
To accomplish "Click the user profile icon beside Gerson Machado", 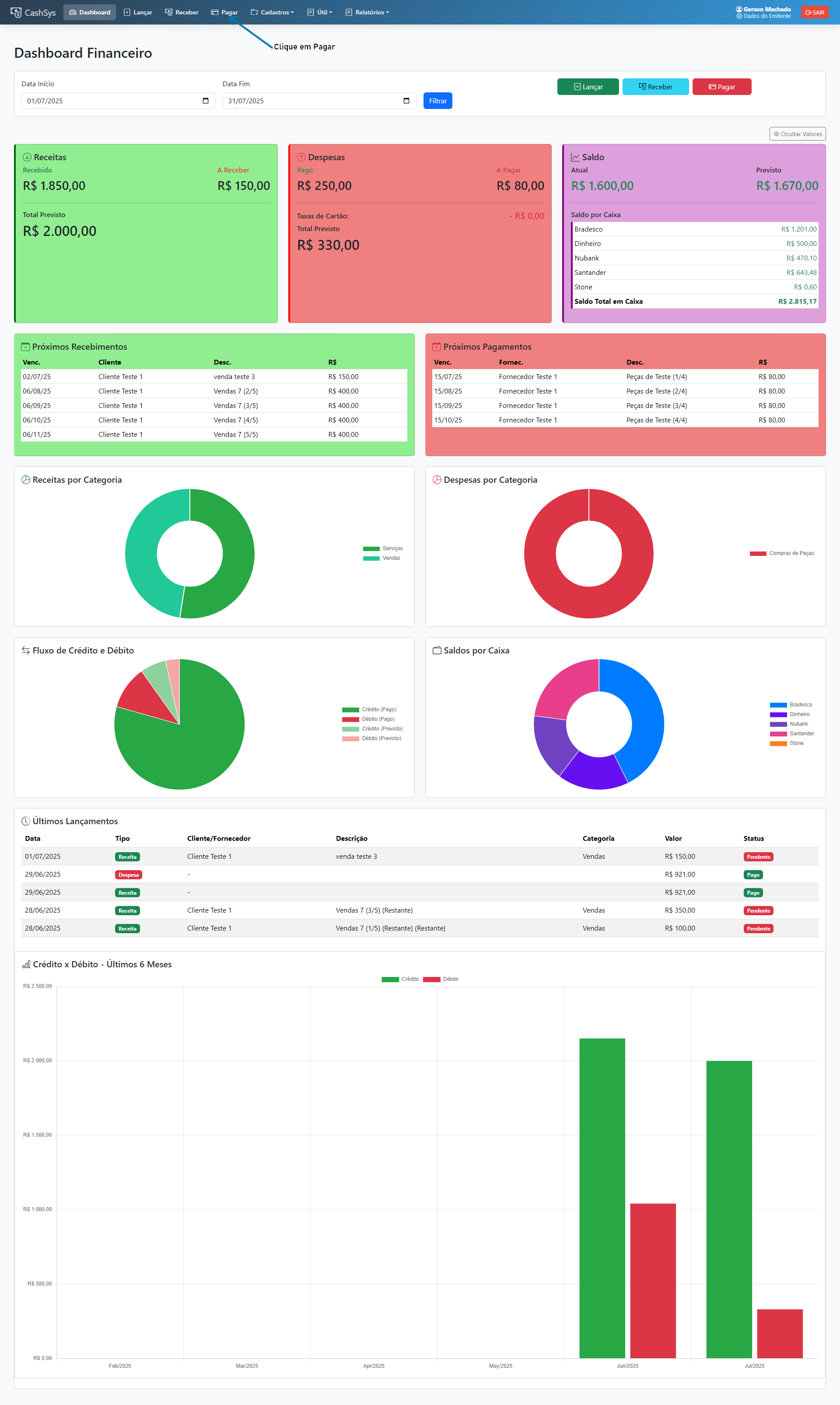I will (738, 9).
